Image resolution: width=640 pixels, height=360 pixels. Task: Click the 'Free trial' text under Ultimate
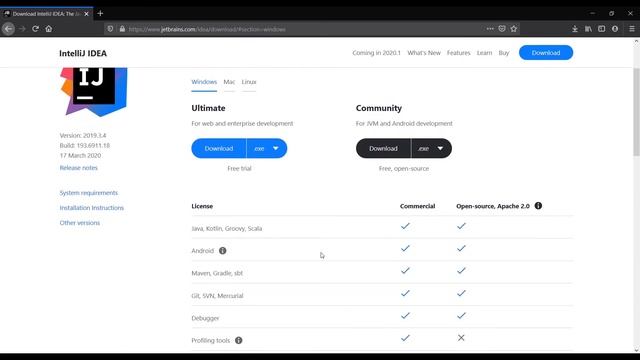(x=239, y=168)
